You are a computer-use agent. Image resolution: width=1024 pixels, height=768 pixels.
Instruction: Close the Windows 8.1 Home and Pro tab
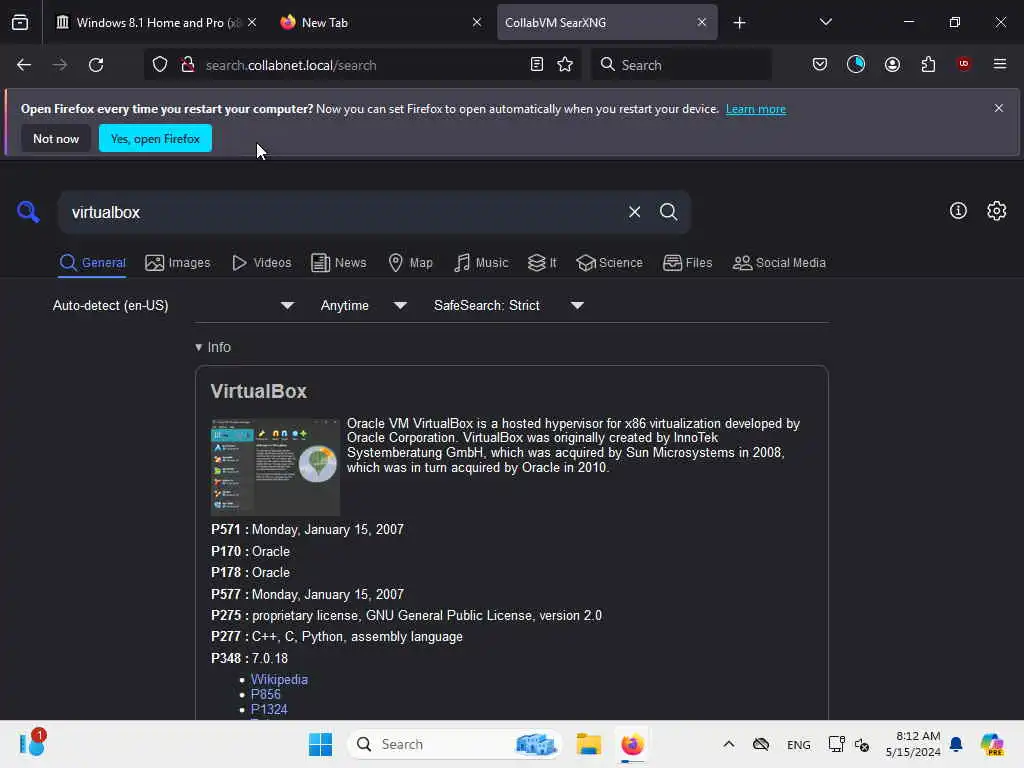[x=252, y=22]
